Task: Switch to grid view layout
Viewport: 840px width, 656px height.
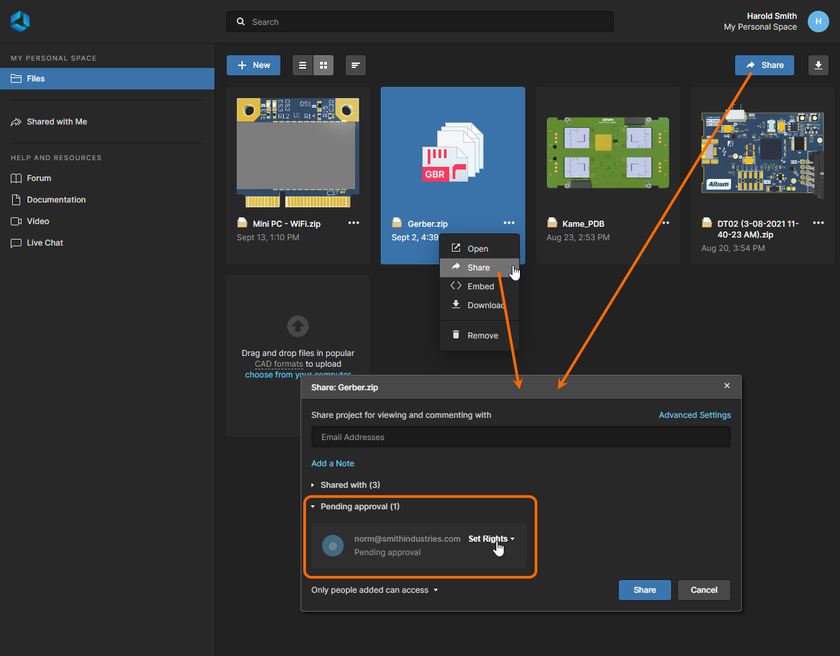Action: 322,64
